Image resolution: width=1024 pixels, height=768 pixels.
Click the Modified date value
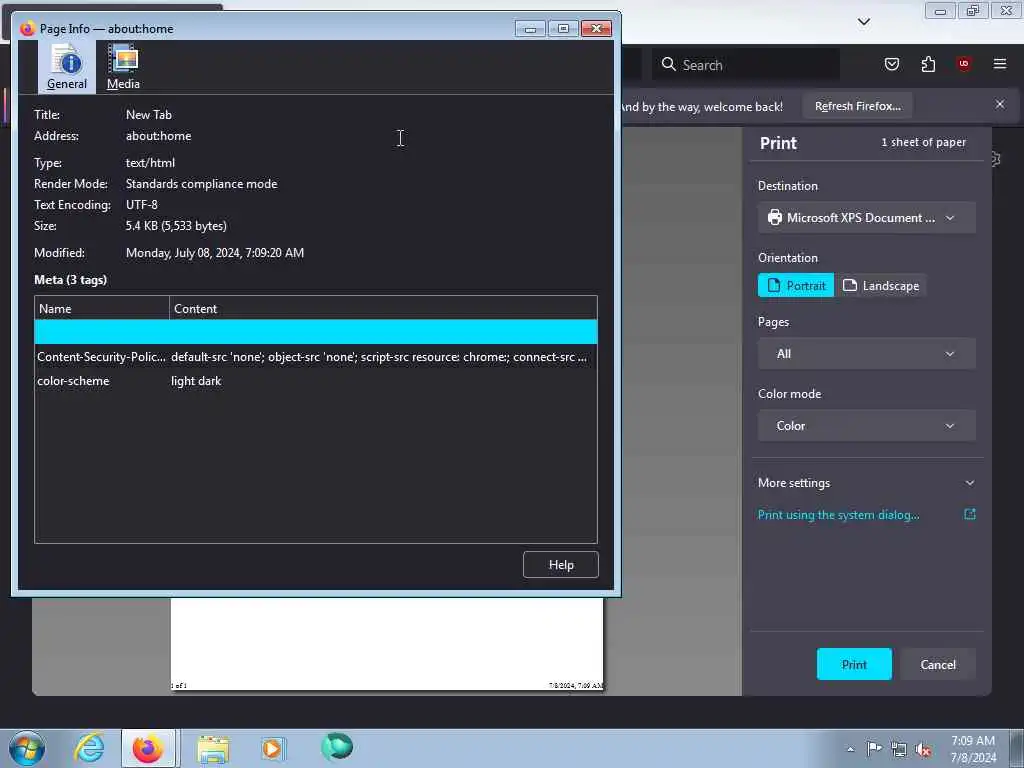pyautogui.click(x=215, y=253)
